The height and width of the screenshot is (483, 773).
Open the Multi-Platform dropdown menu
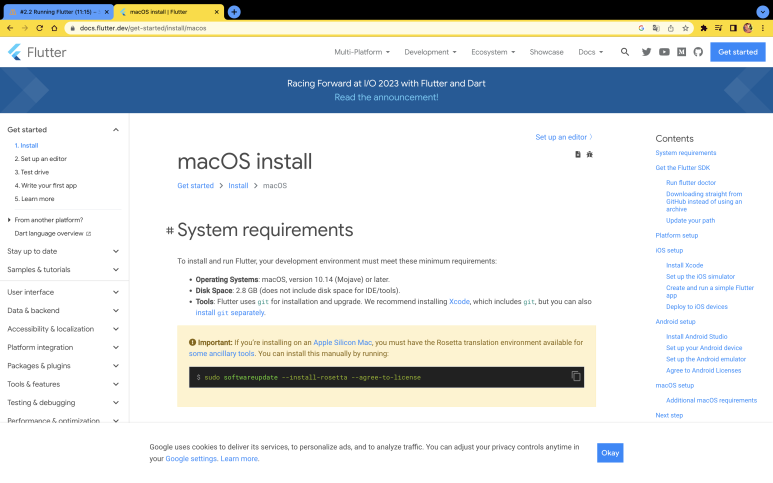(x=362, y=52)
